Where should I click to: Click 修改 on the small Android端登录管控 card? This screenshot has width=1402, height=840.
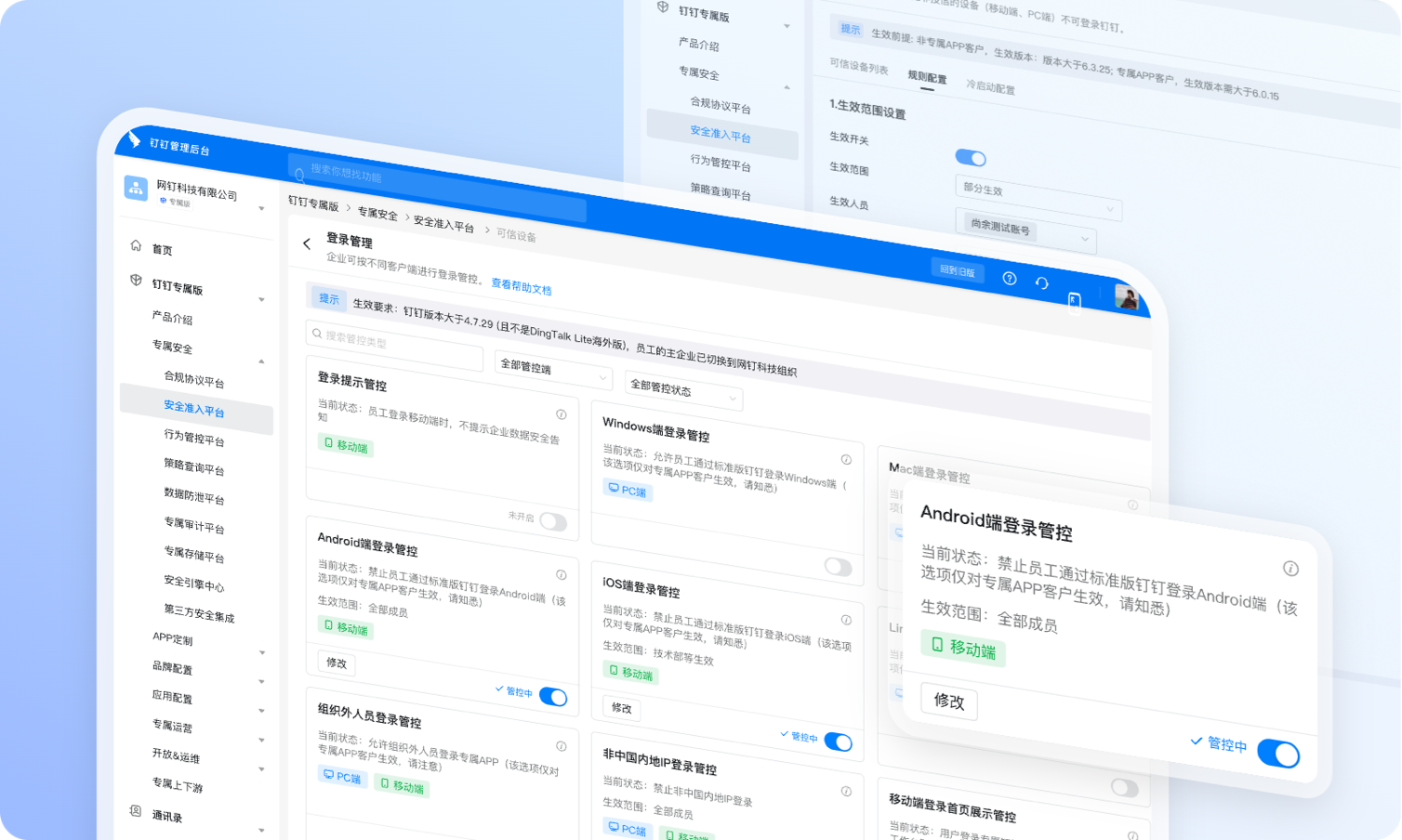[x=337, y=663]
